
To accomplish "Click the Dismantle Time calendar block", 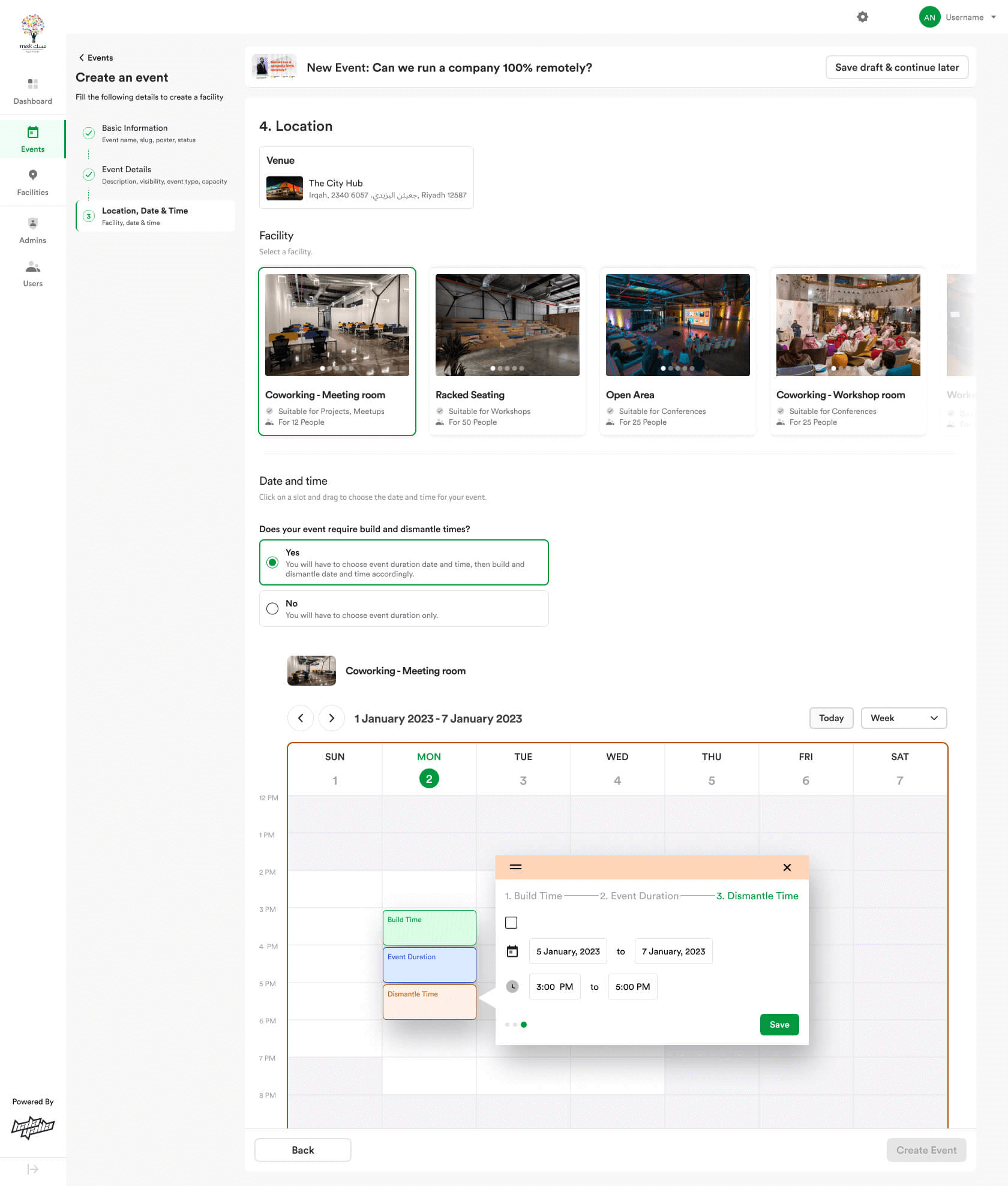I will (430, 1002).
